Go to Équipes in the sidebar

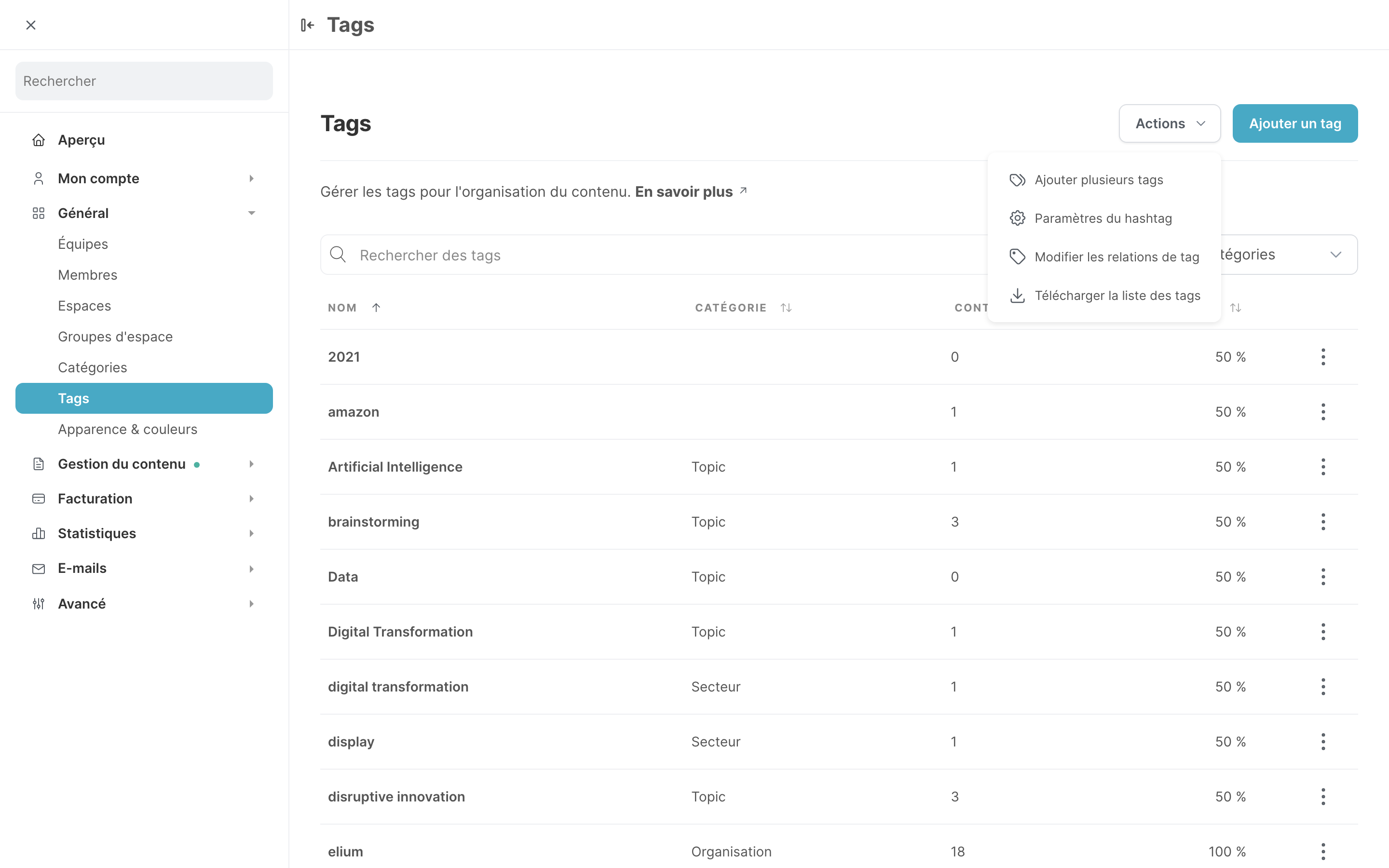83,244
